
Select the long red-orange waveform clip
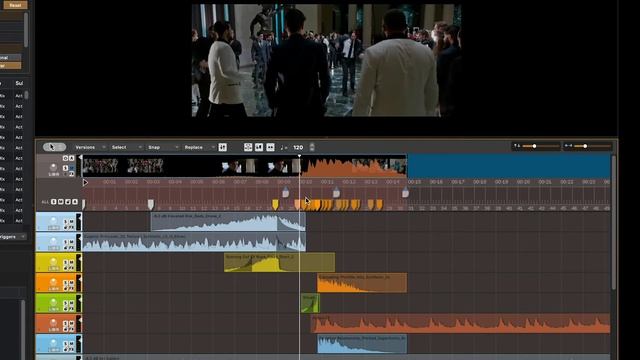[x=460, y=323]
